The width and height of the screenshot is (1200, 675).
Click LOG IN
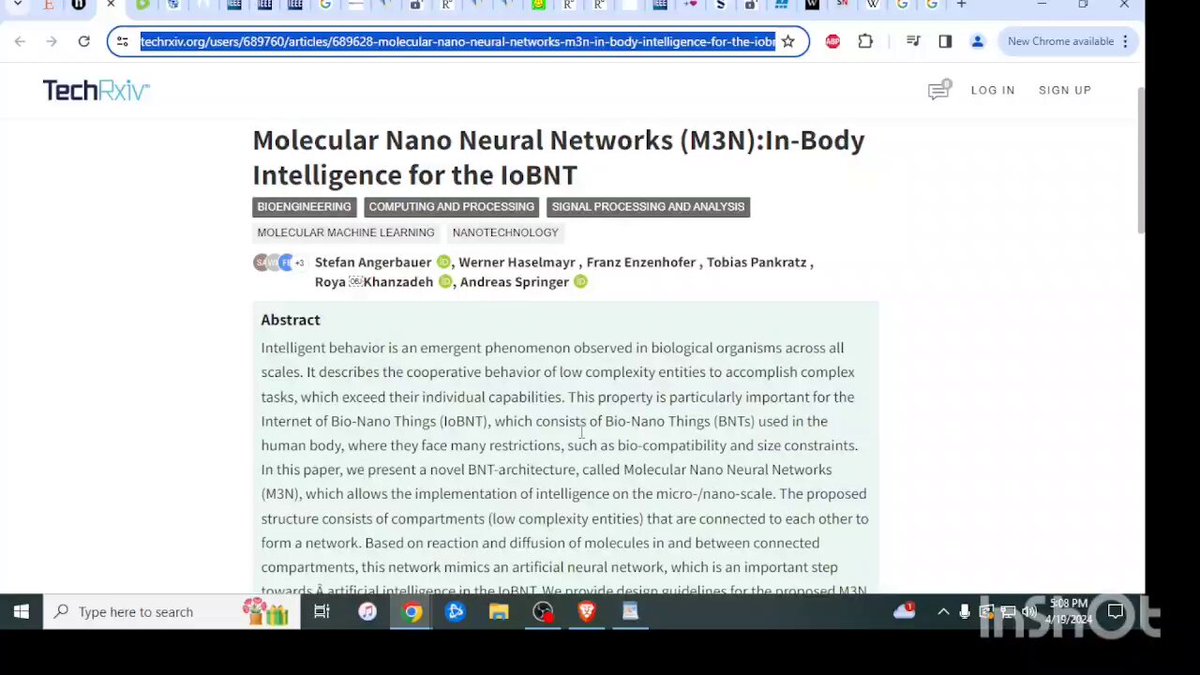pos(993,91)
